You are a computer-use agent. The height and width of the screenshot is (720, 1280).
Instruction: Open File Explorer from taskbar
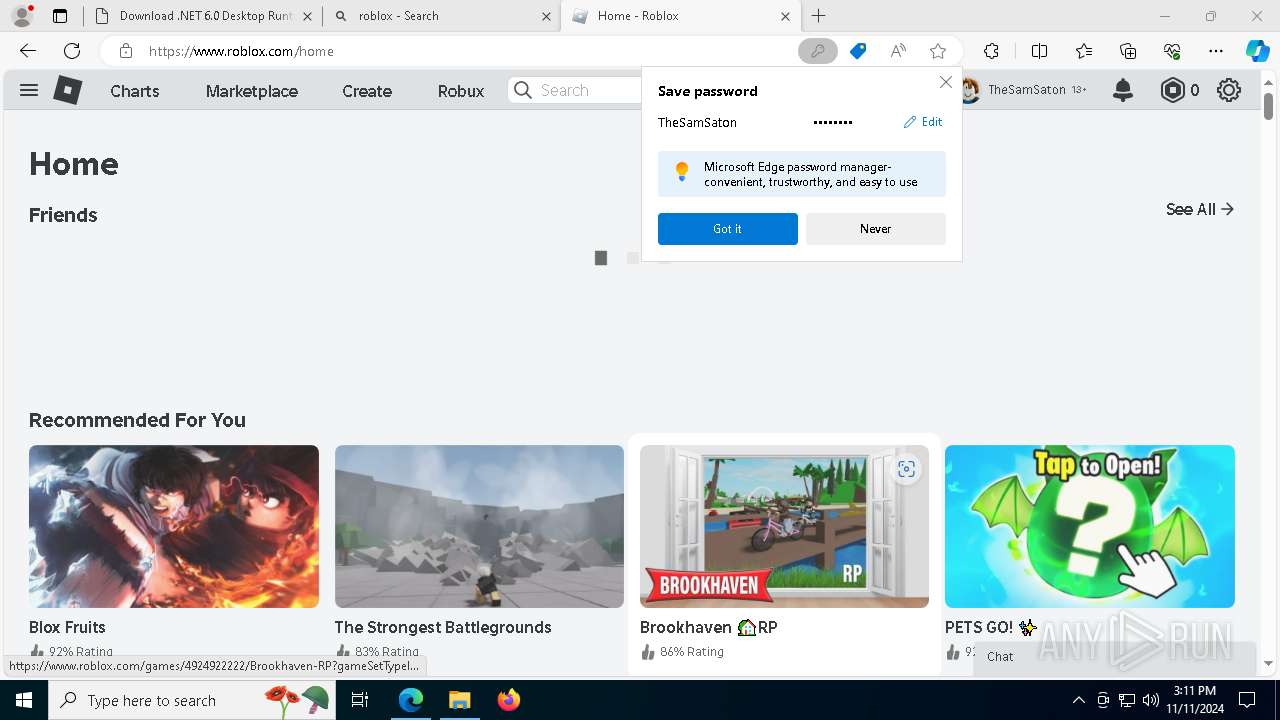click(459, 700)
